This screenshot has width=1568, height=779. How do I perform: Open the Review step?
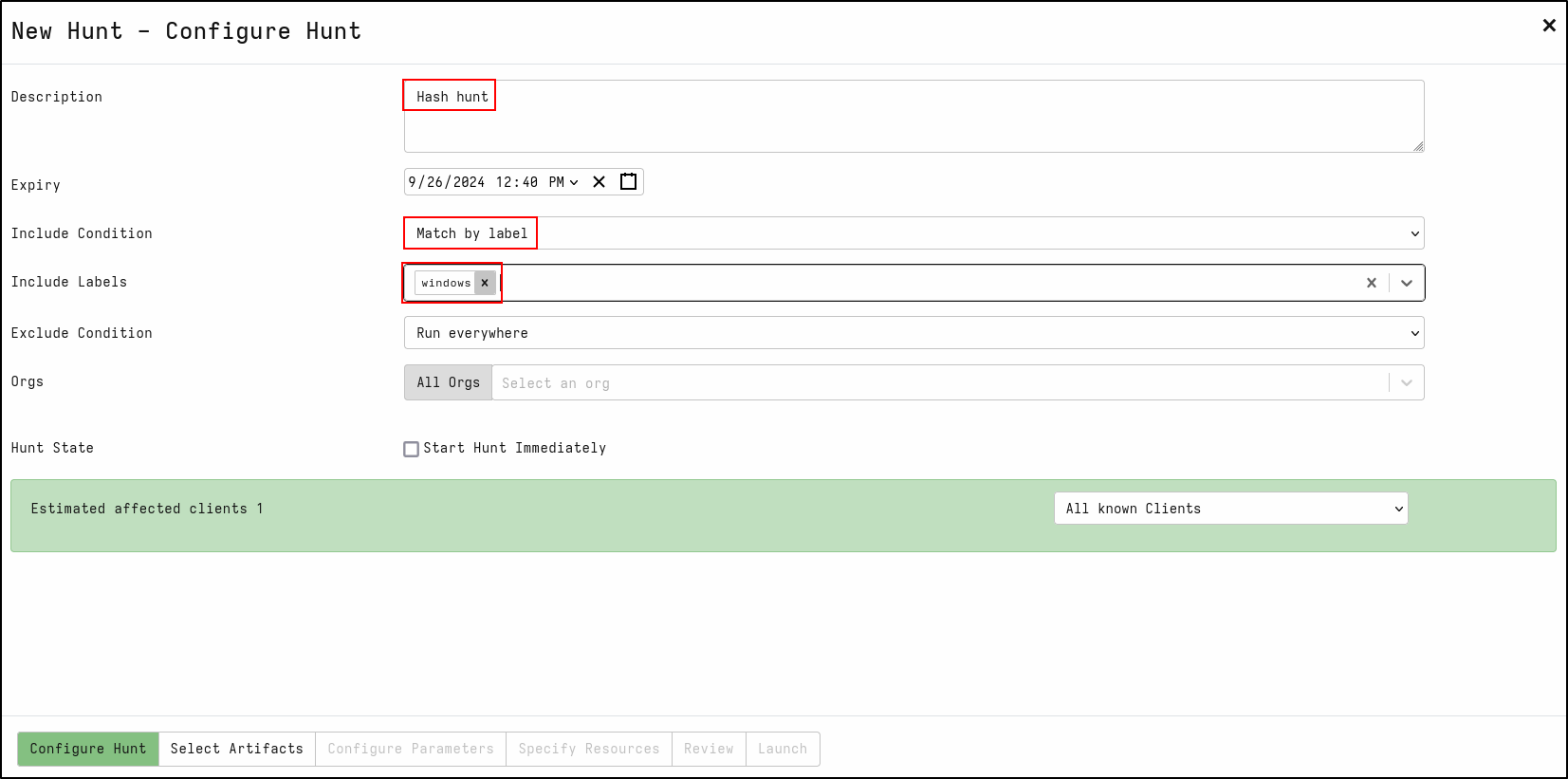tap(709, 749)
